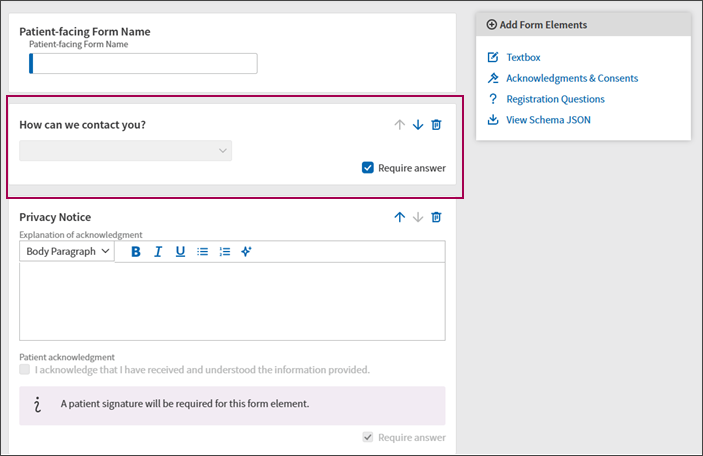Open the Body Paragraph style dropdown

[x=67, y=252]
